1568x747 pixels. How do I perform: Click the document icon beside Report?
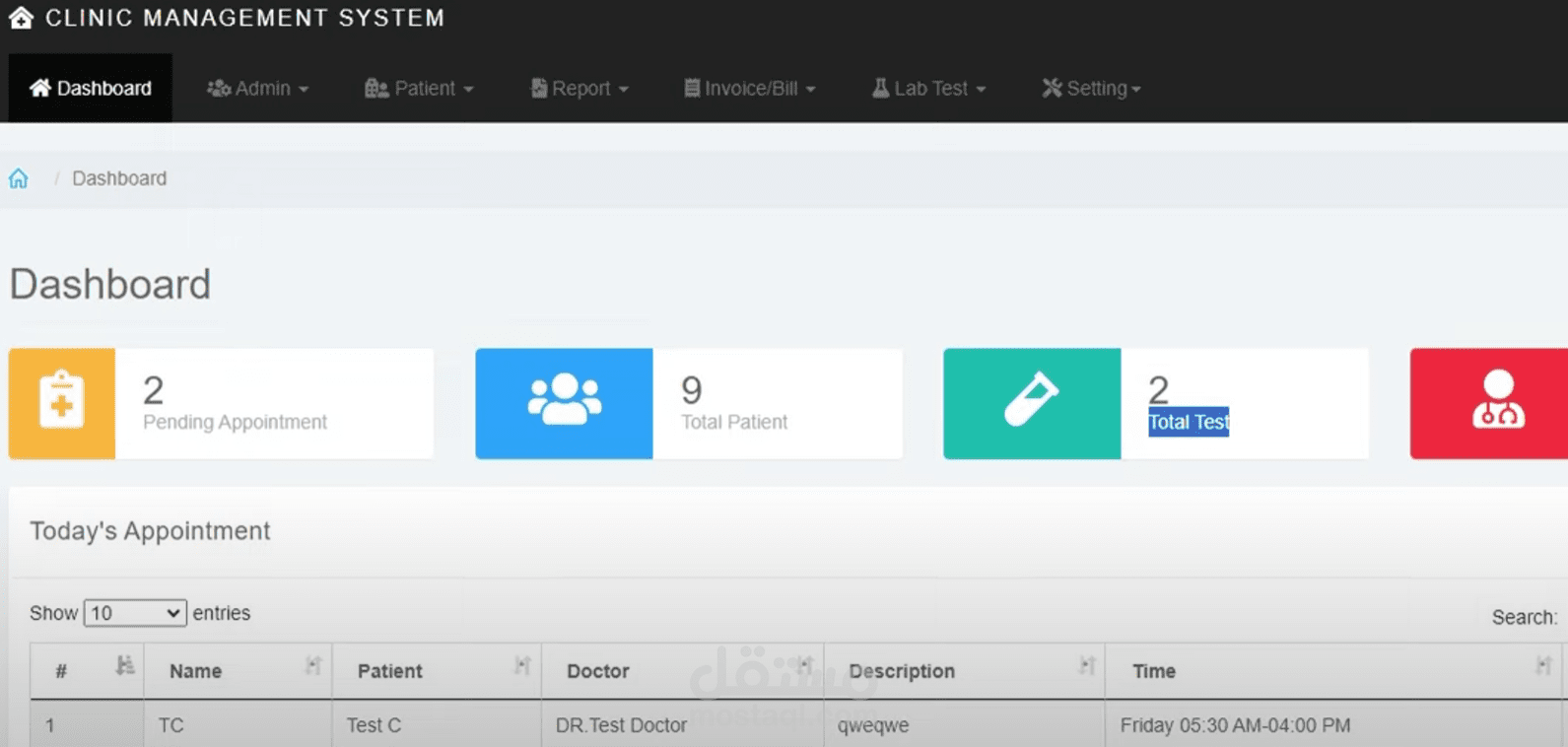[x=539, y=88]
